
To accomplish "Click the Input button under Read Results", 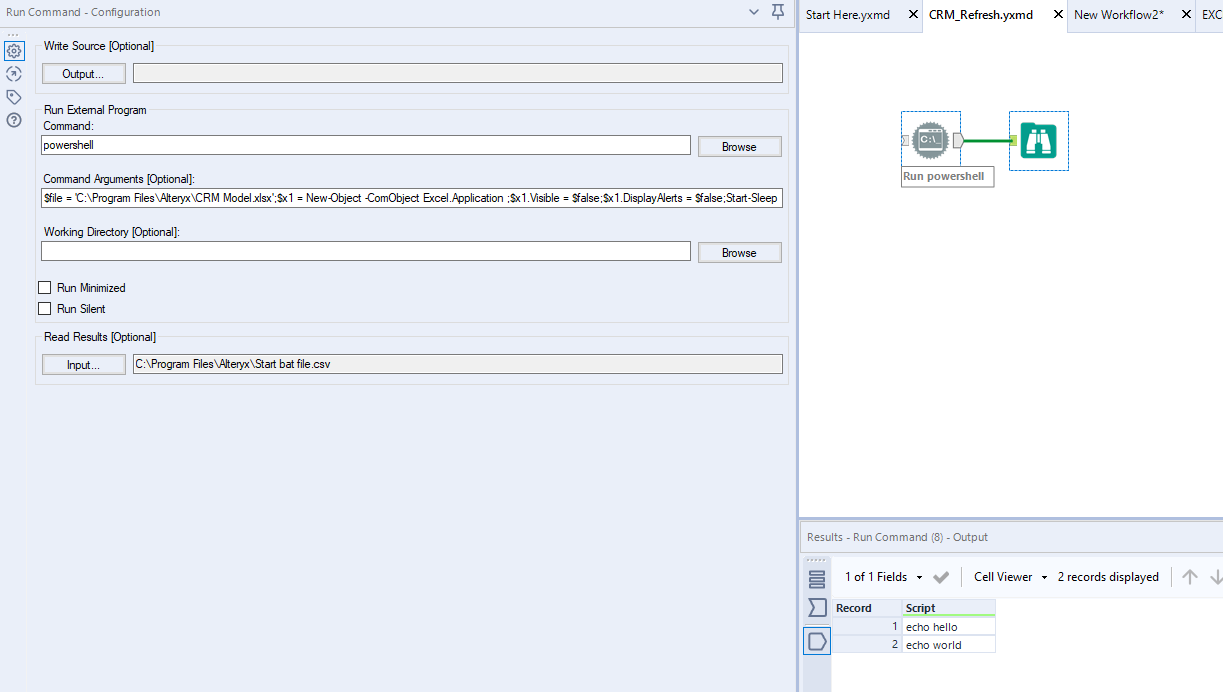I will (x=83, y=364).
